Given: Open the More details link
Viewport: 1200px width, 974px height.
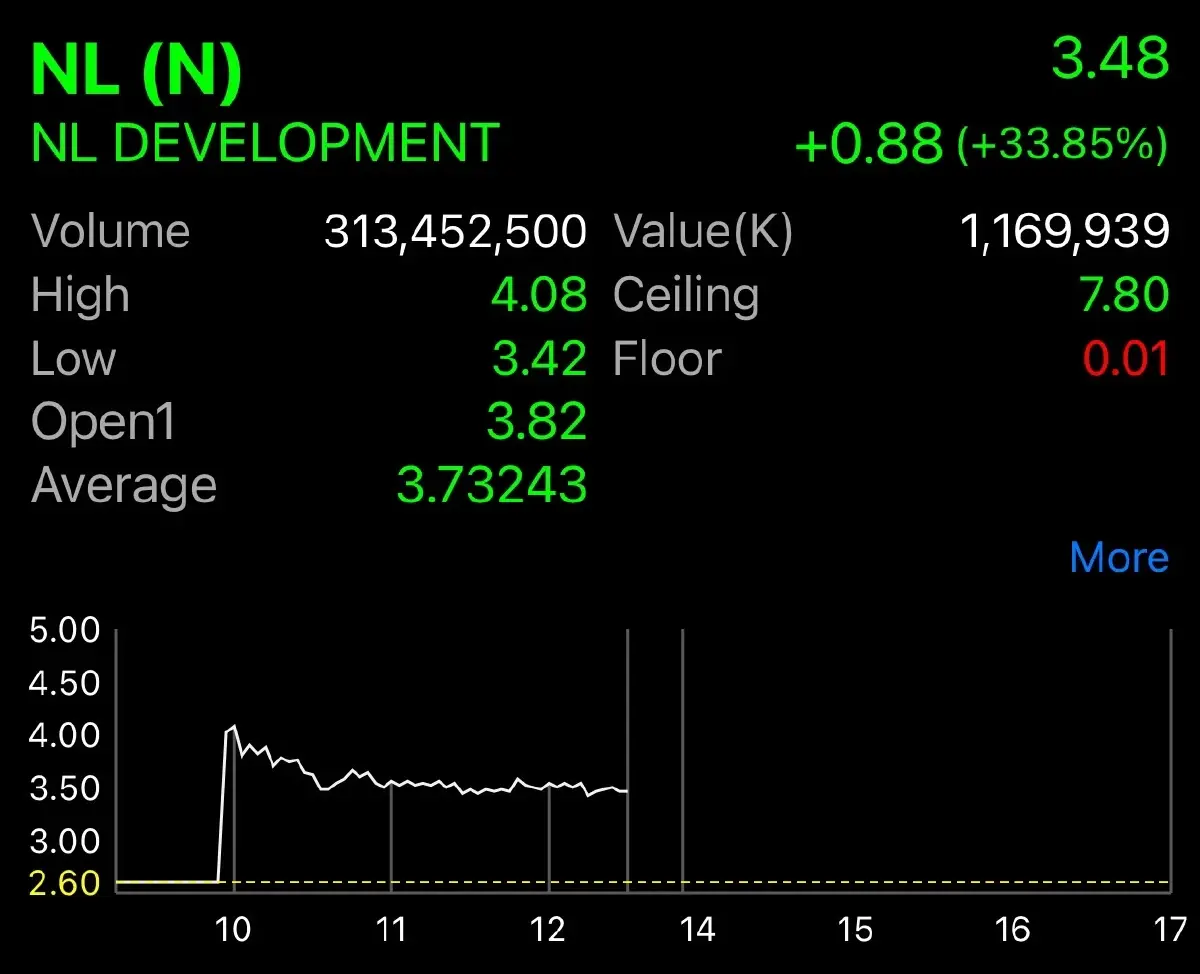Looking at the screenshot, I should (1119, 557).
